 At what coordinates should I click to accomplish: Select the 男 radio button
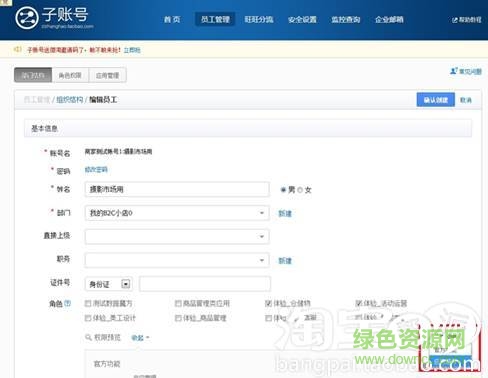[283, 190]
